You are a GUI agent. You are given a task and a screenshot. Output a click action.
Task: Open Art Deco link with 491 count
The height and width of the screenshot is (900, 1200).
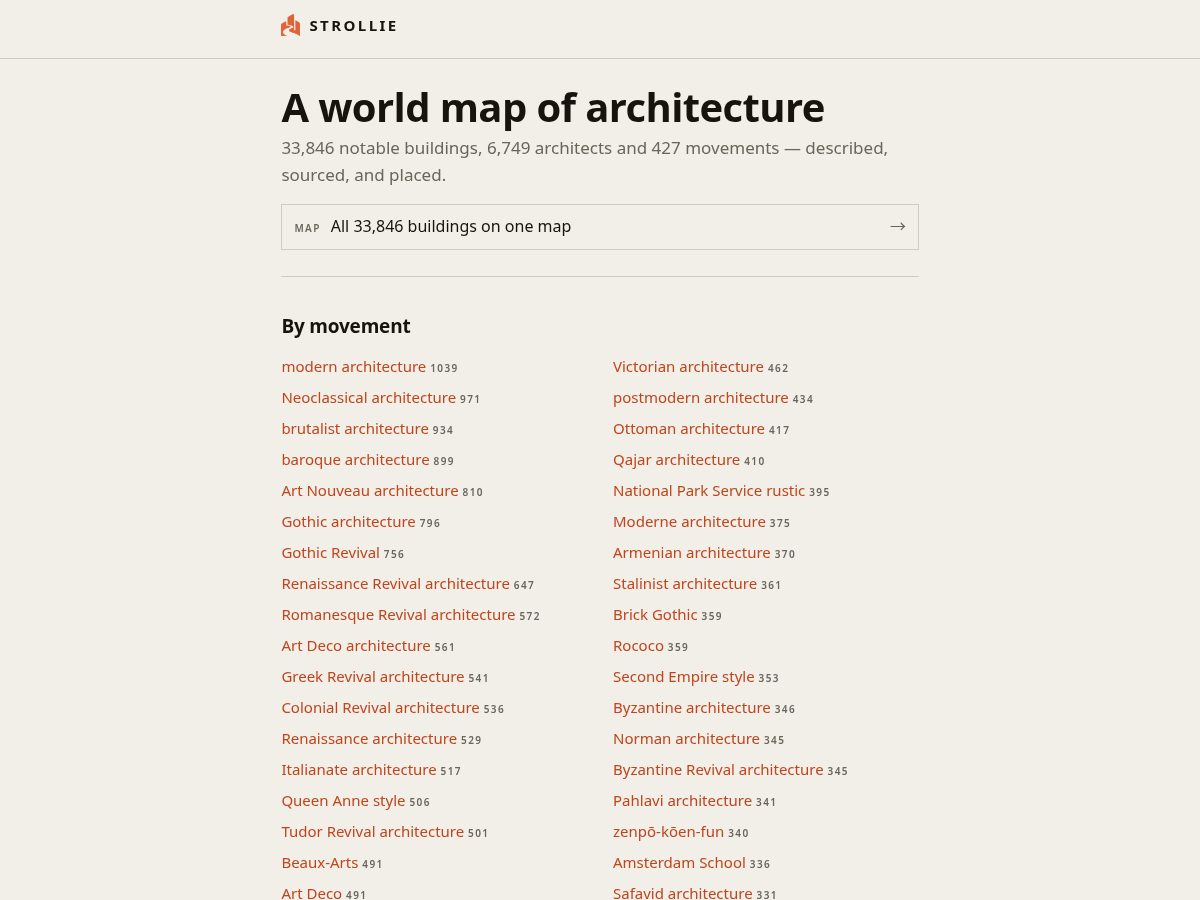click(x=312, y=893)
